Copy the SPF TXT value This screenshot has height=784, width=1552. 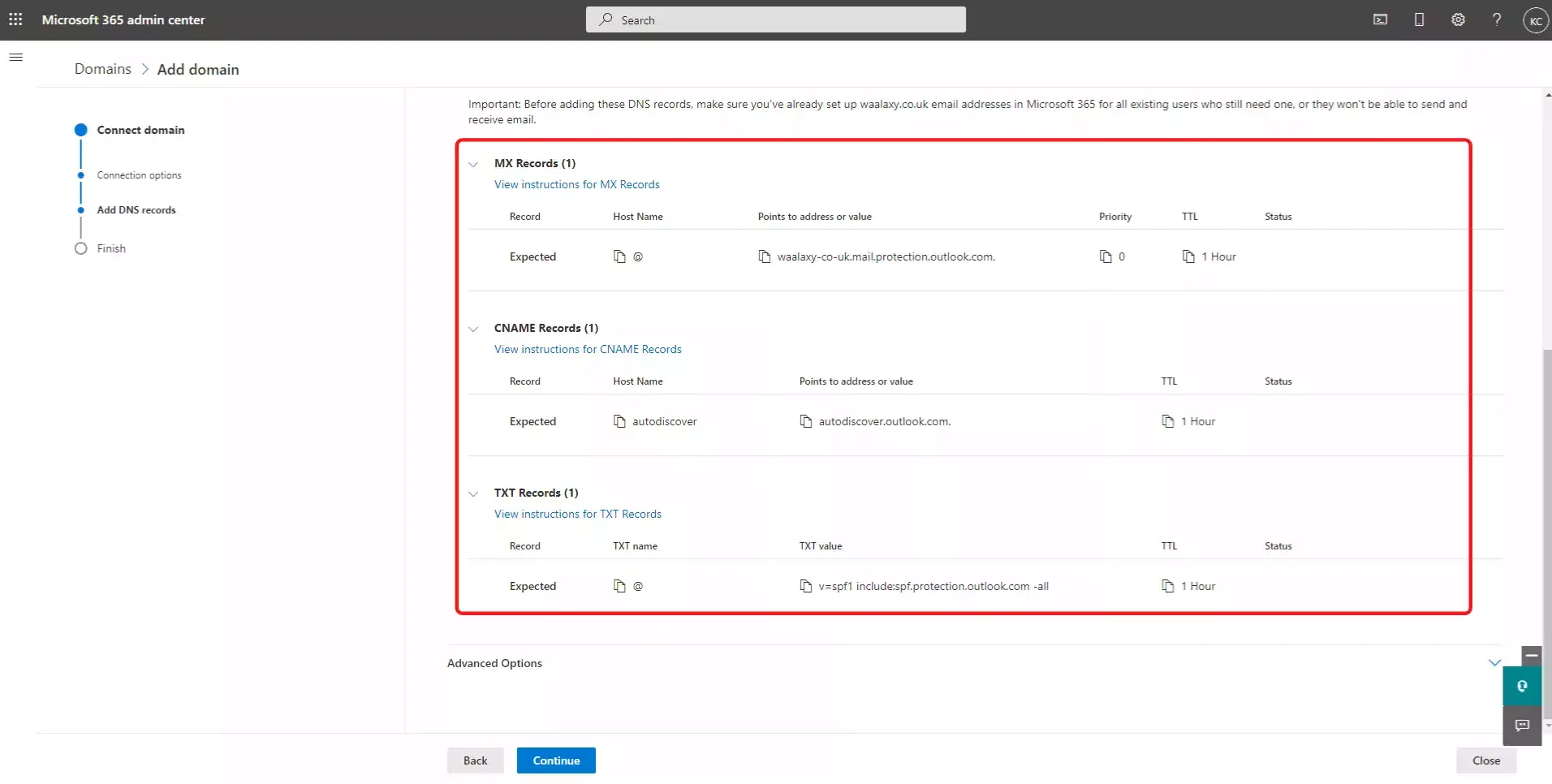[x=805, y=586]
